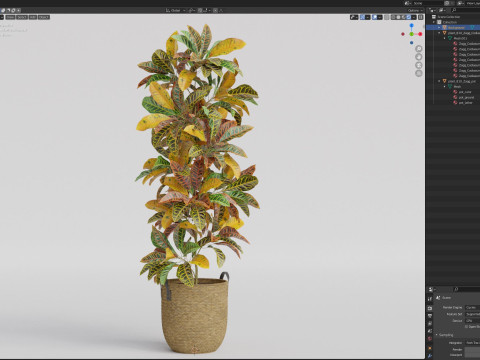480x360 pixels.
Task: Open the scene browse selector in top bar
Action: click(409, 3)
